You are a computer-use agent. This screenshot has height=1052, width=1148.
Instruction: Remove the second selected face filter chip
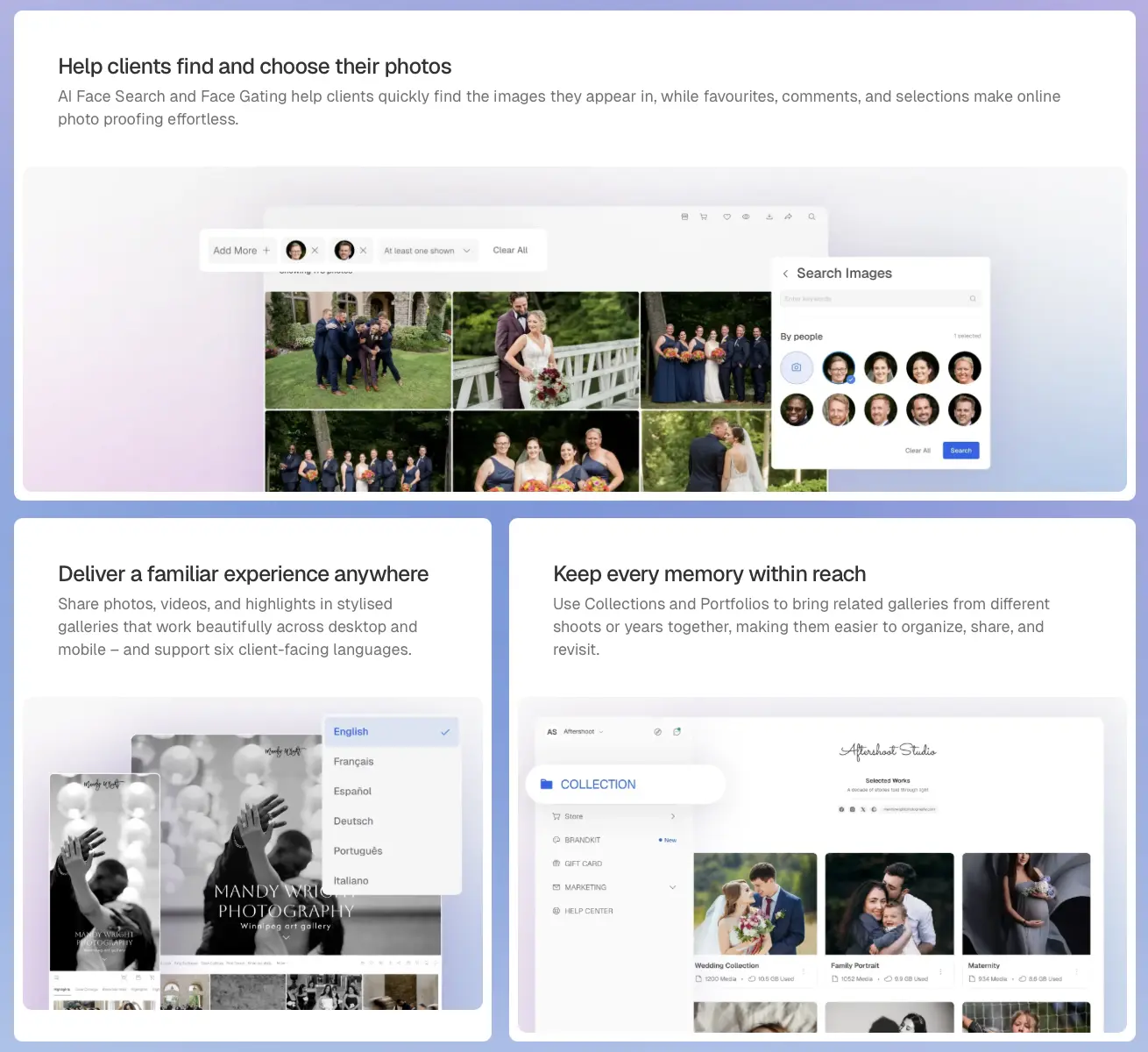[363, 251]
